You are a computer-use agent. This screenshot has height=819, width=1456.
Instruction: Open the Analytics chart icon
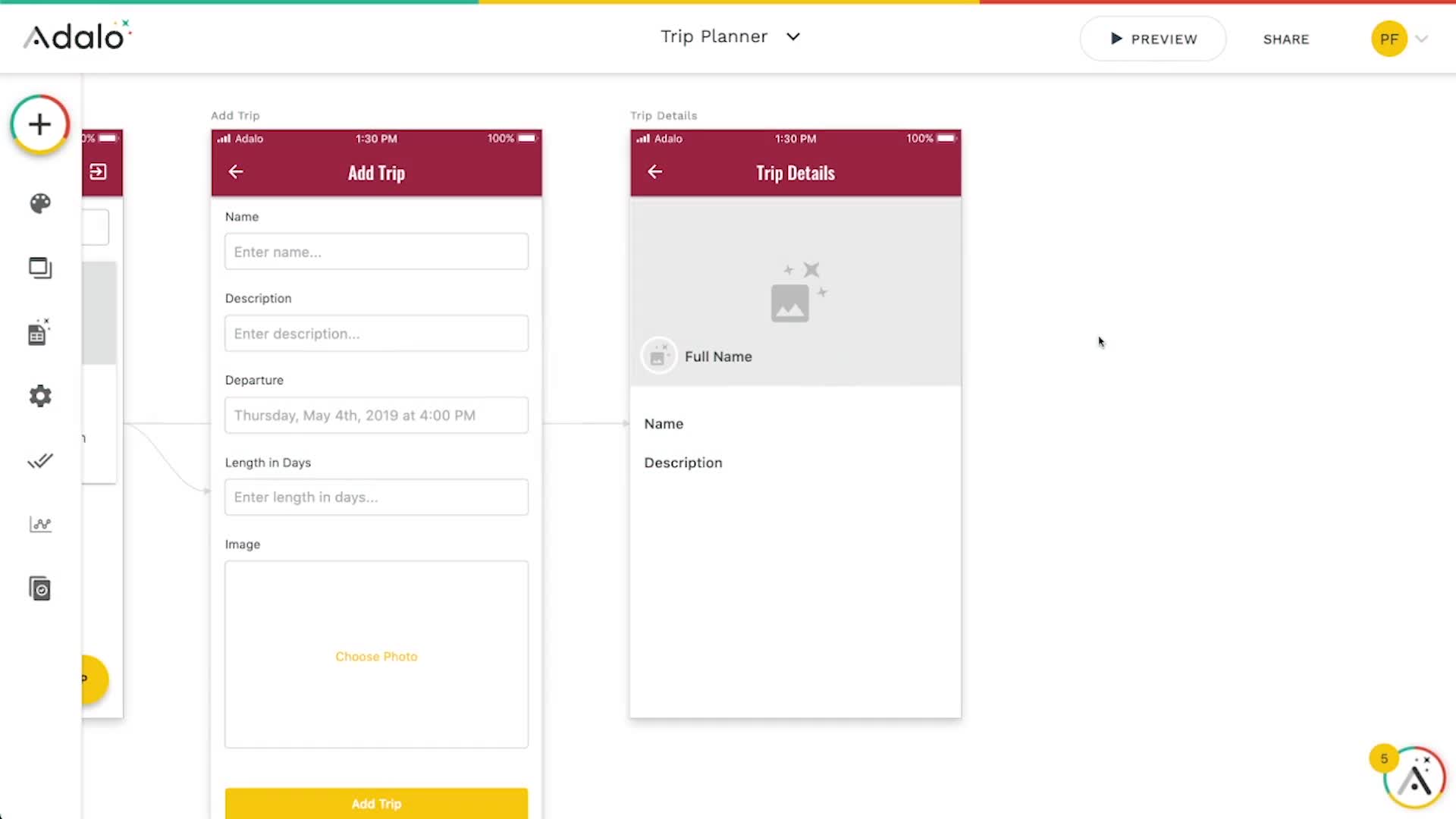(x=40, y=525)
